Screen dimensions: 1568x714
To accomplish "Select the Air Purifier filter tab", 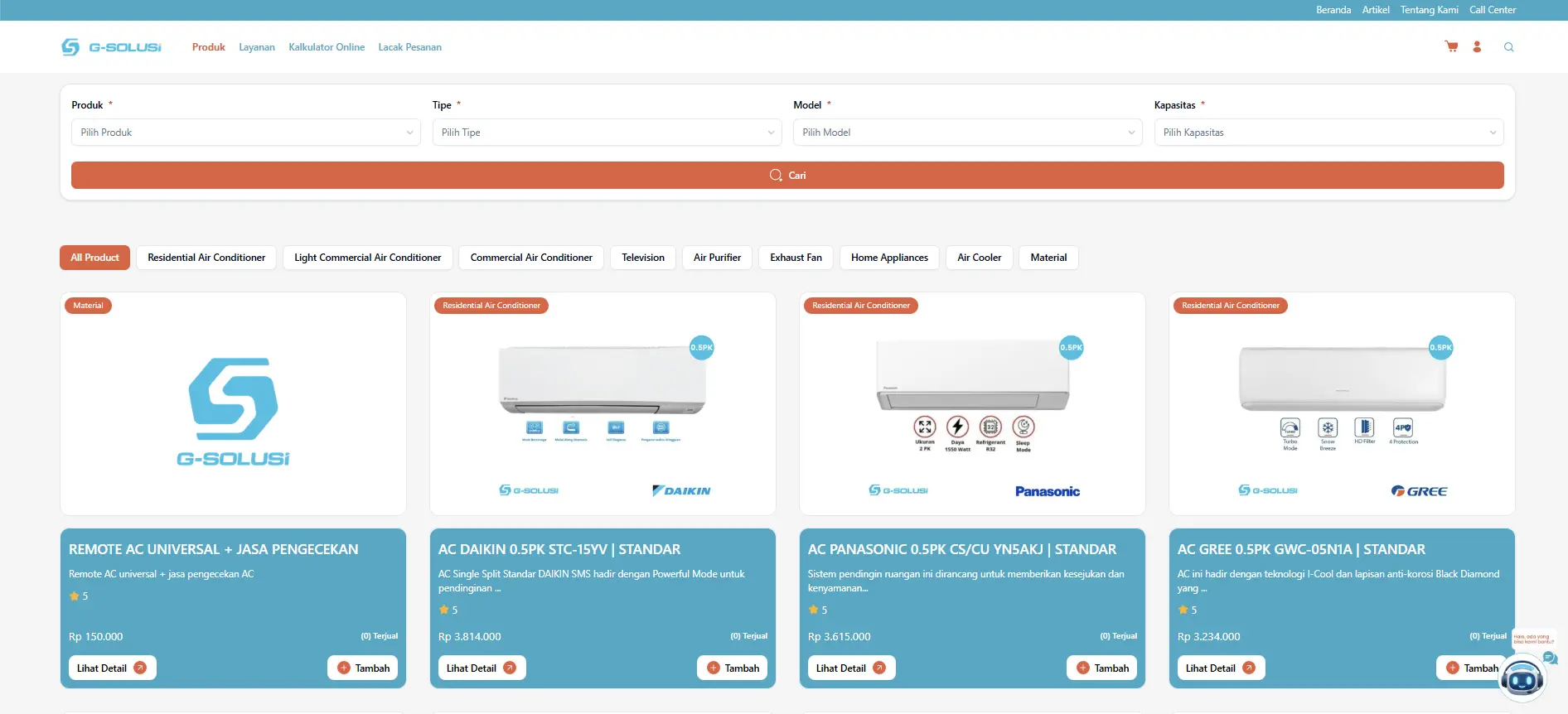I will (718, 258).
